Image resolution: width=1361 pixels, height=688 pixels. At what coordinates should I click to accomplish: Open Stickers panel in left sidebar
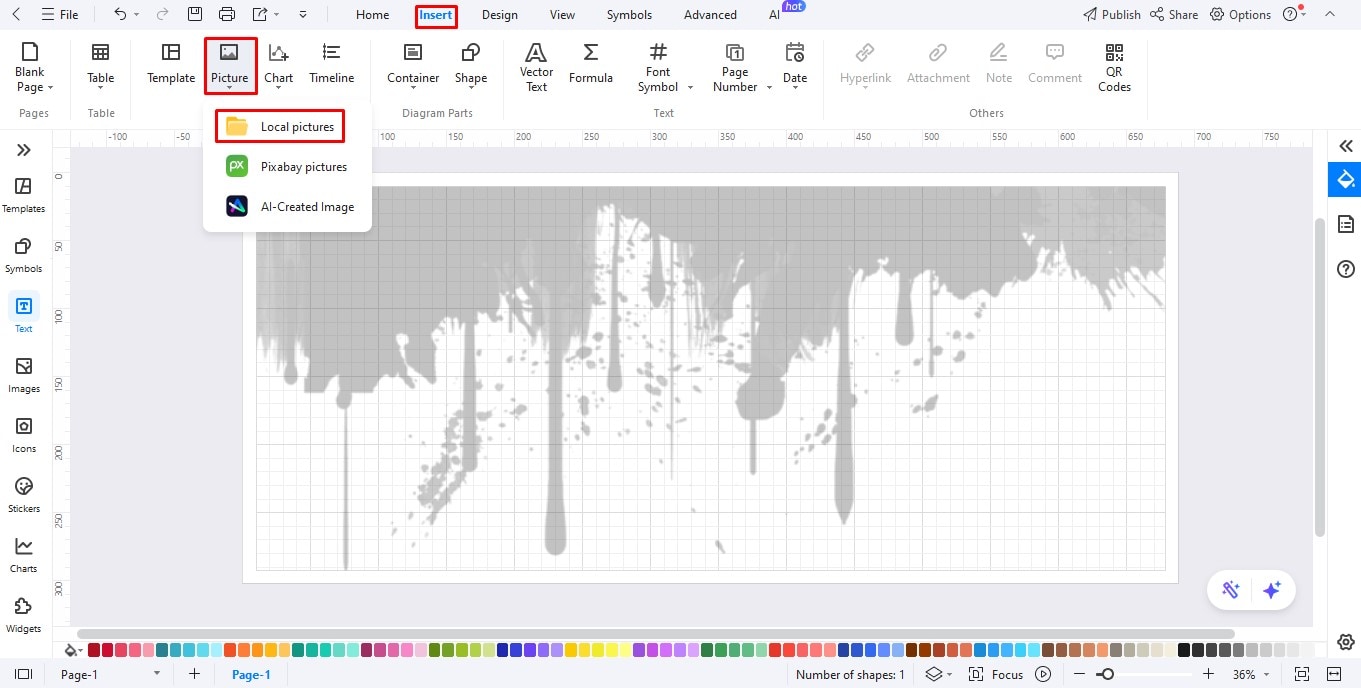24,495
